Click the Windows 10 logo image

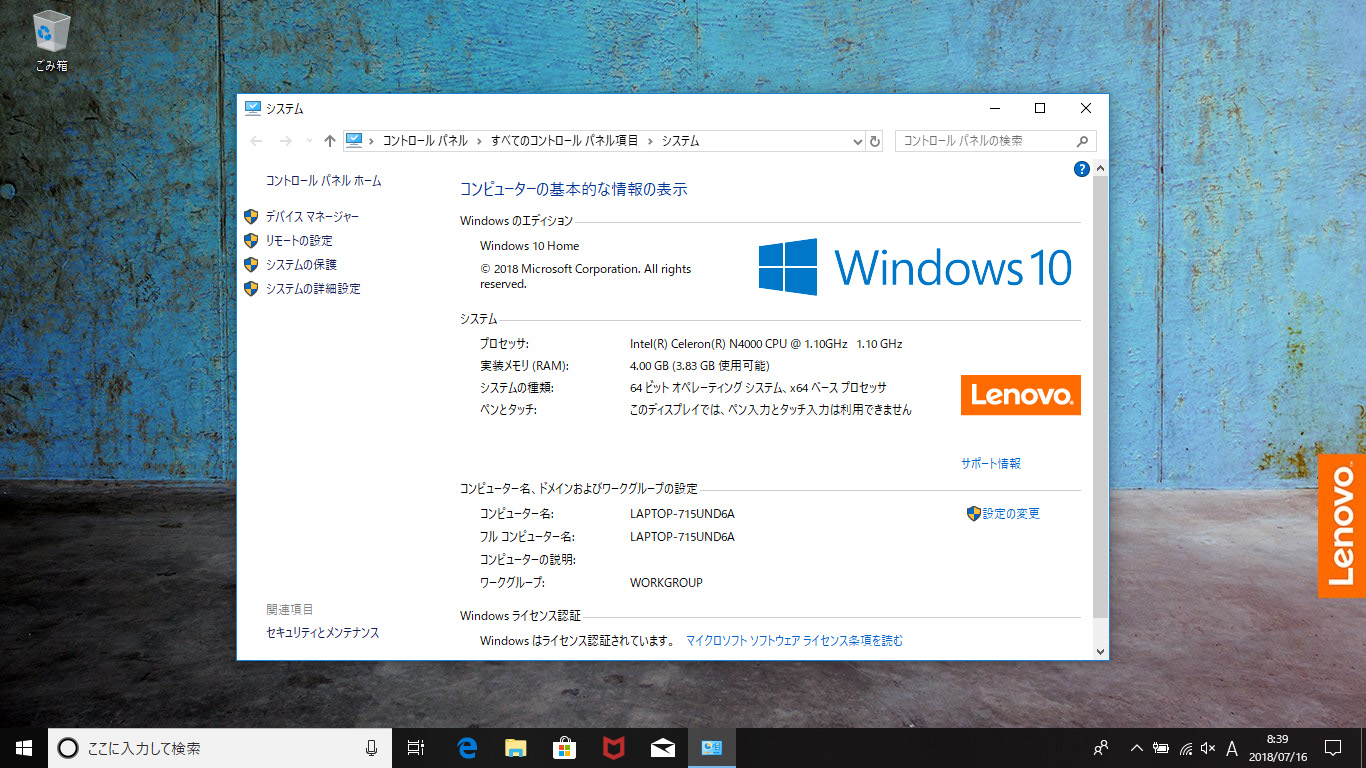tap(914, 267)
